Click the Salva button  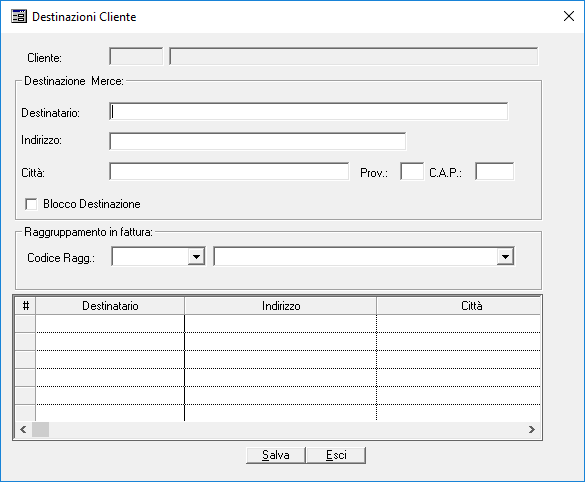[x=276, y=455]
